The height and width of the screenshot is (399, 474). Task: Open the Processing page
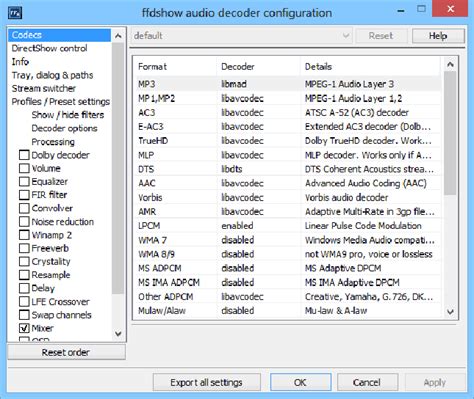[53, 142]
